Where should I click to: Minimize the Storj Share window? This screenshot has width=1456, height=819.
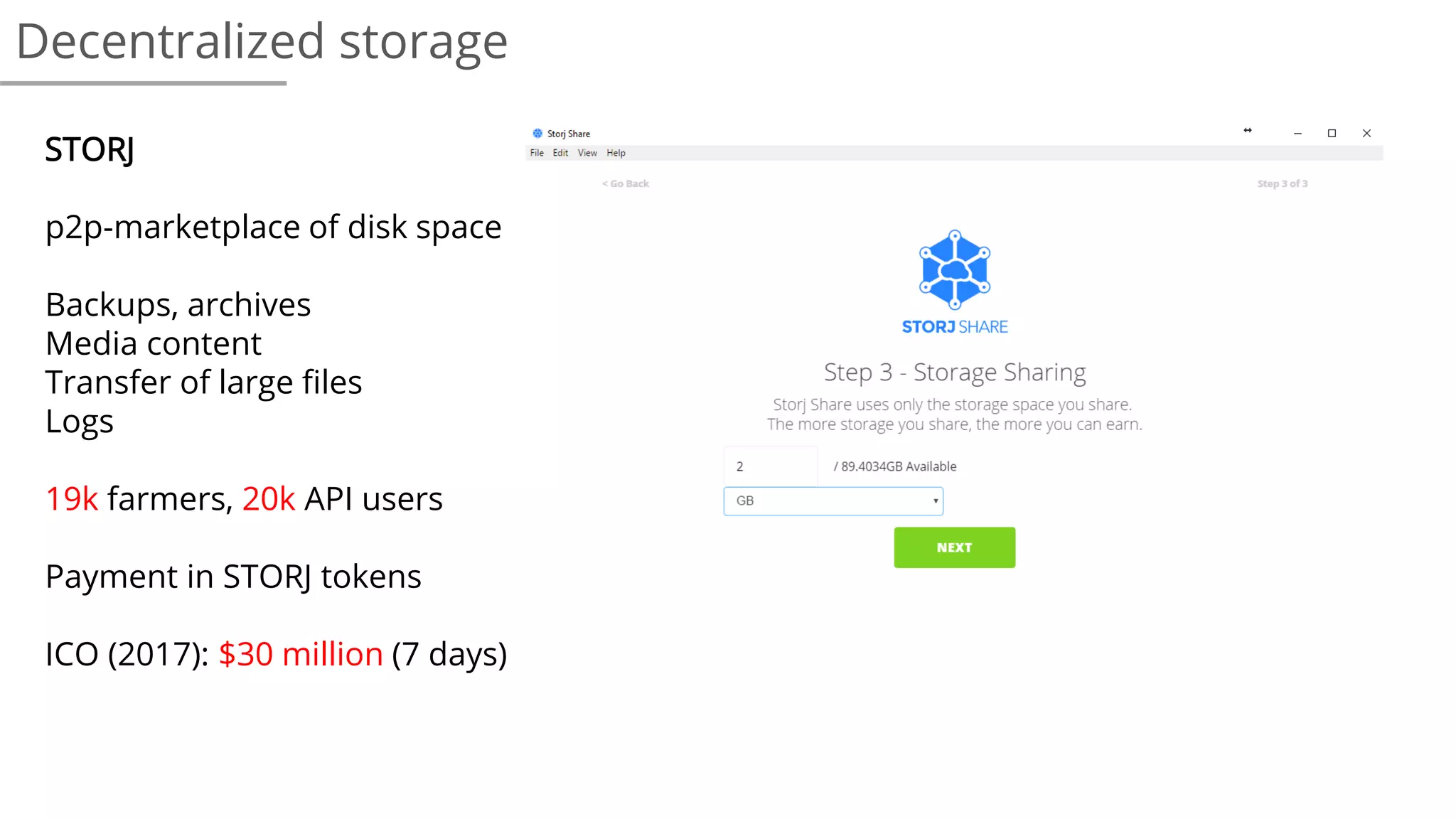[1297, 134]
